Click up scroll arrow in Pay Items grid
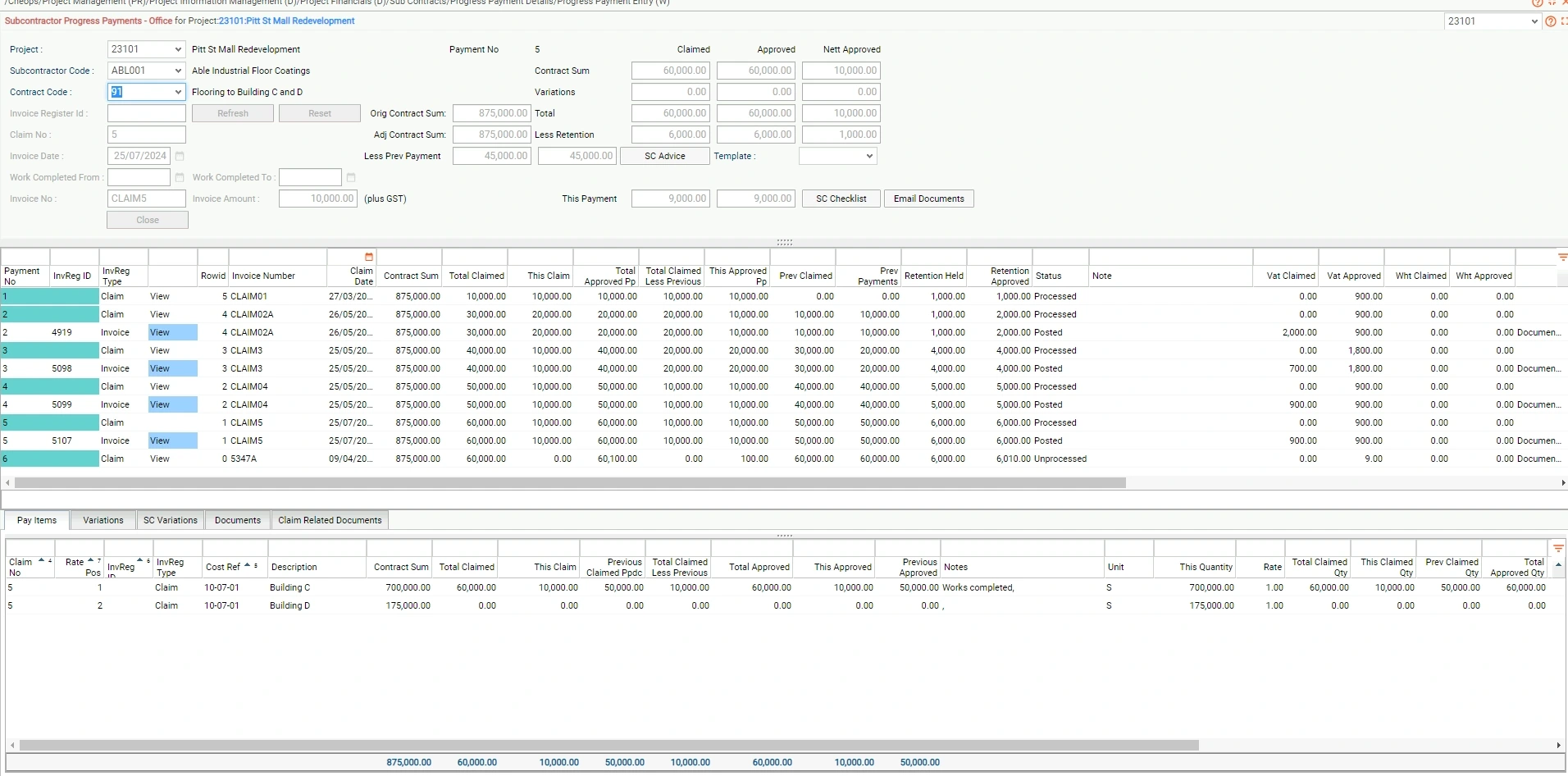Viewport: 1568px width, 776px height. point(1558,565)
